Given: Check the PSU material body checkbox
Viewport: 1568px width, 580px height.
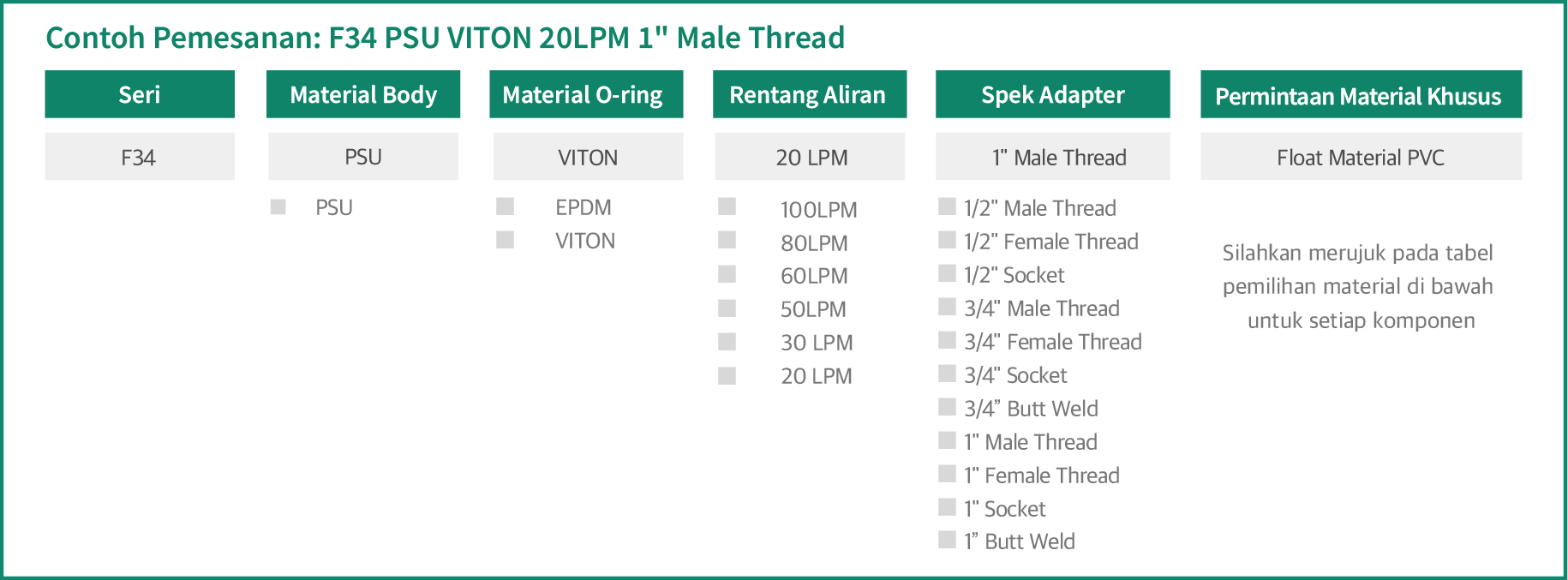Looking at the screenshot, I should pos(278,206).
